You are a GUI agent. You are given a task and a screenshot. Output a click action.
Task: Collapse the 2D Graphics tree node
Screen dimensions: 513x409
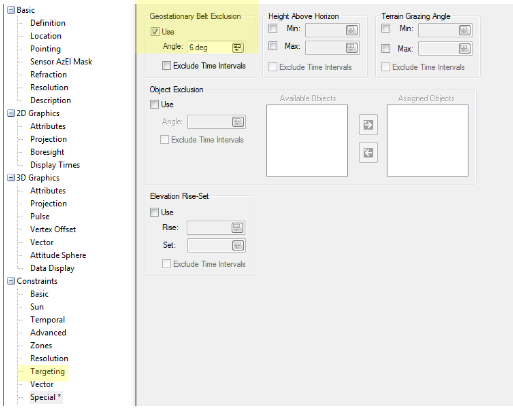11,113
